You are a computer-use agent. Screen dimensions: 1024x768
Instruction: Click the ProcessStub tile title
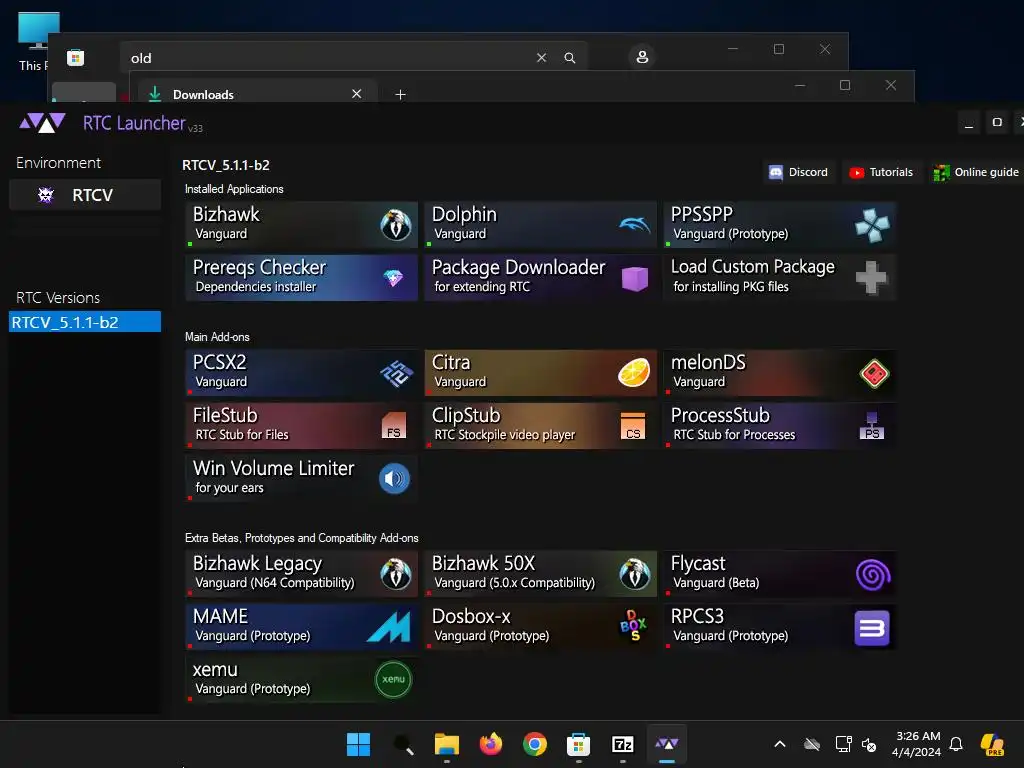pyautogui.click(x=720, y=415)
